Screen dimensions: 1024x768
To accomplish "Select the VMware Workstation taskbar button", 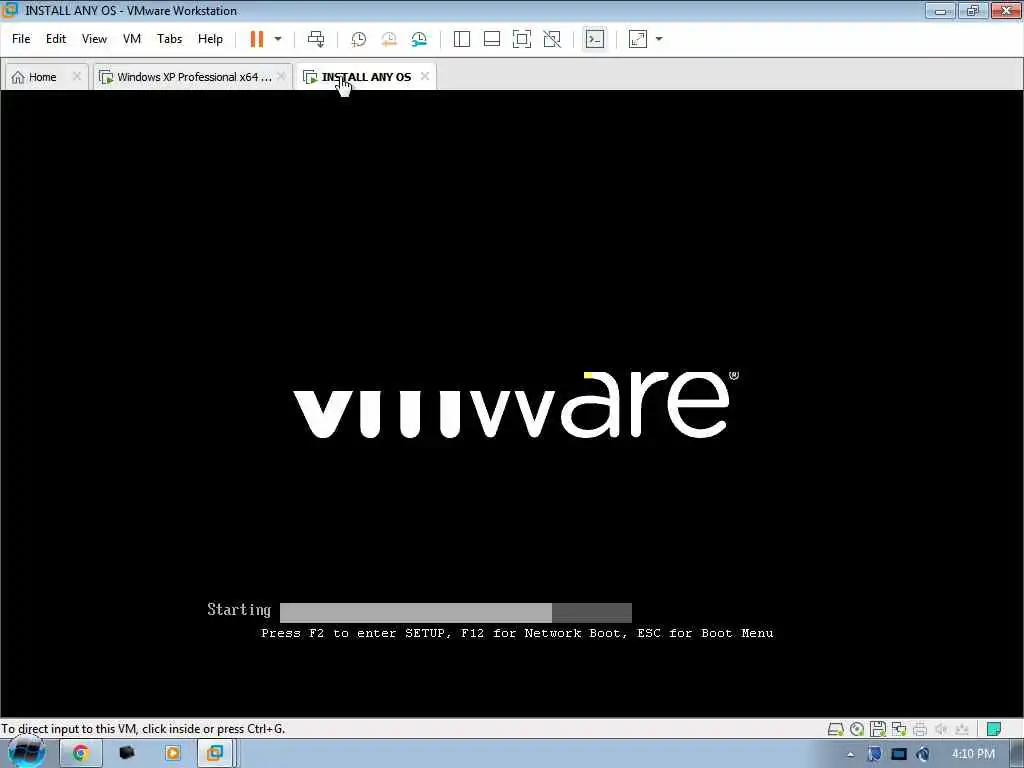I will coord(215,754).
